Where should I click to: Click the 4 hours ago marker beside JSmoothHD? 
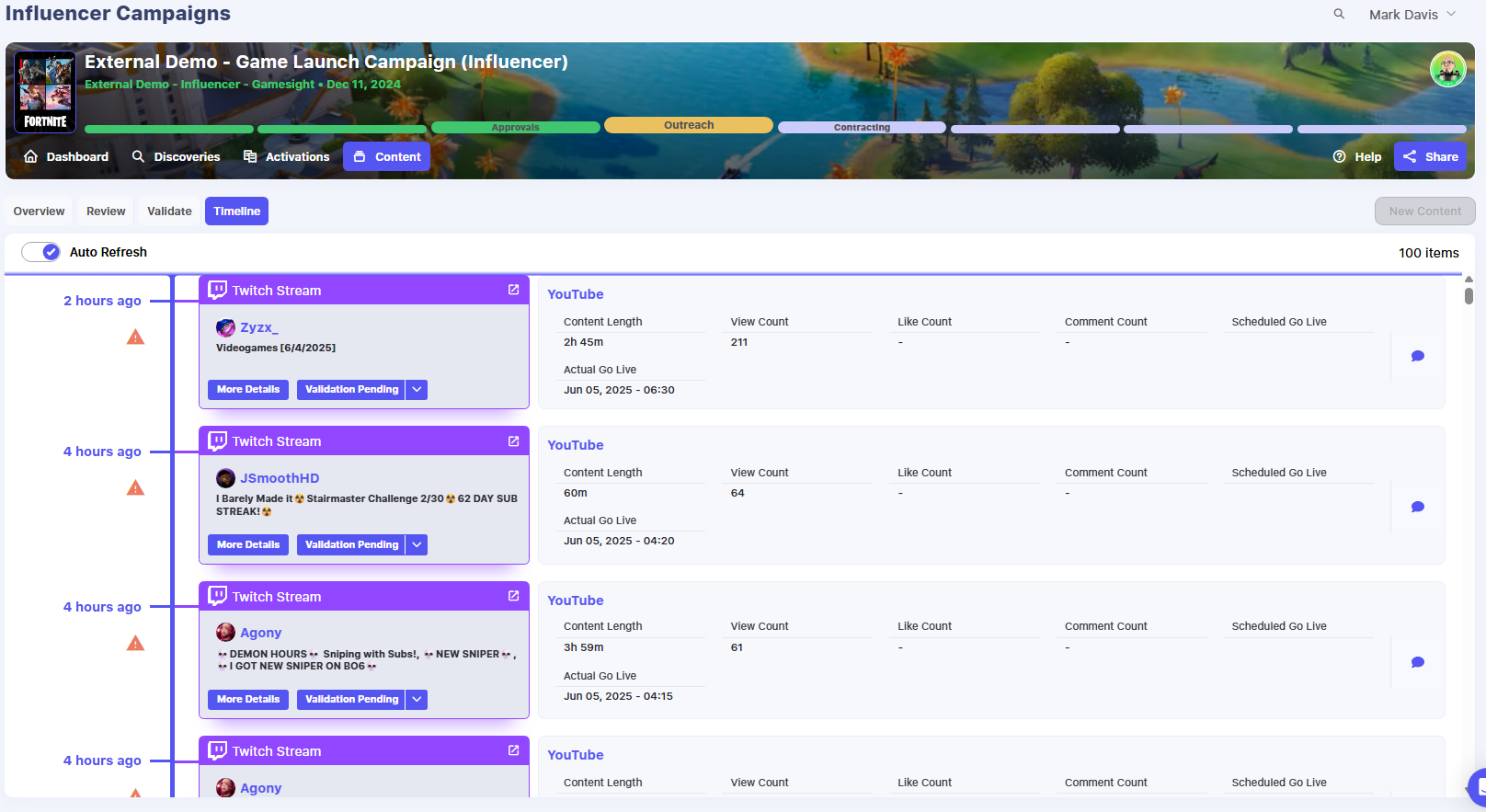[102, 452]
